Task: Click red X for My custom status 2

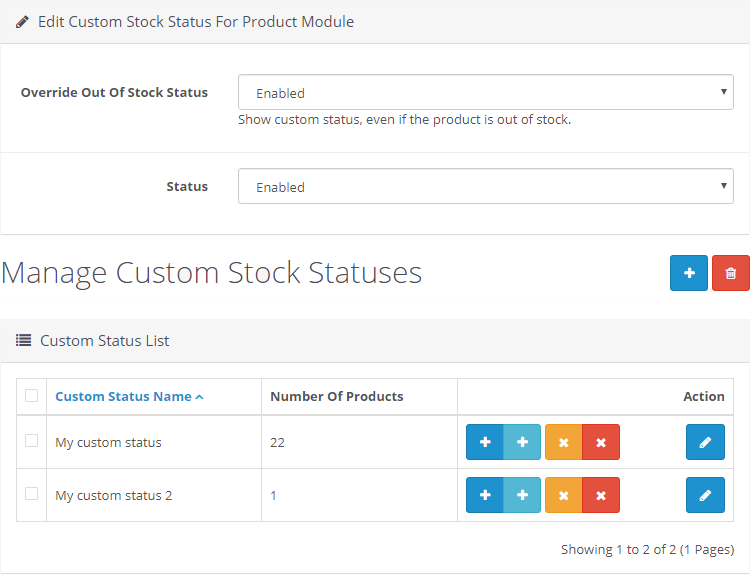Action: click(x=601, y=495)
